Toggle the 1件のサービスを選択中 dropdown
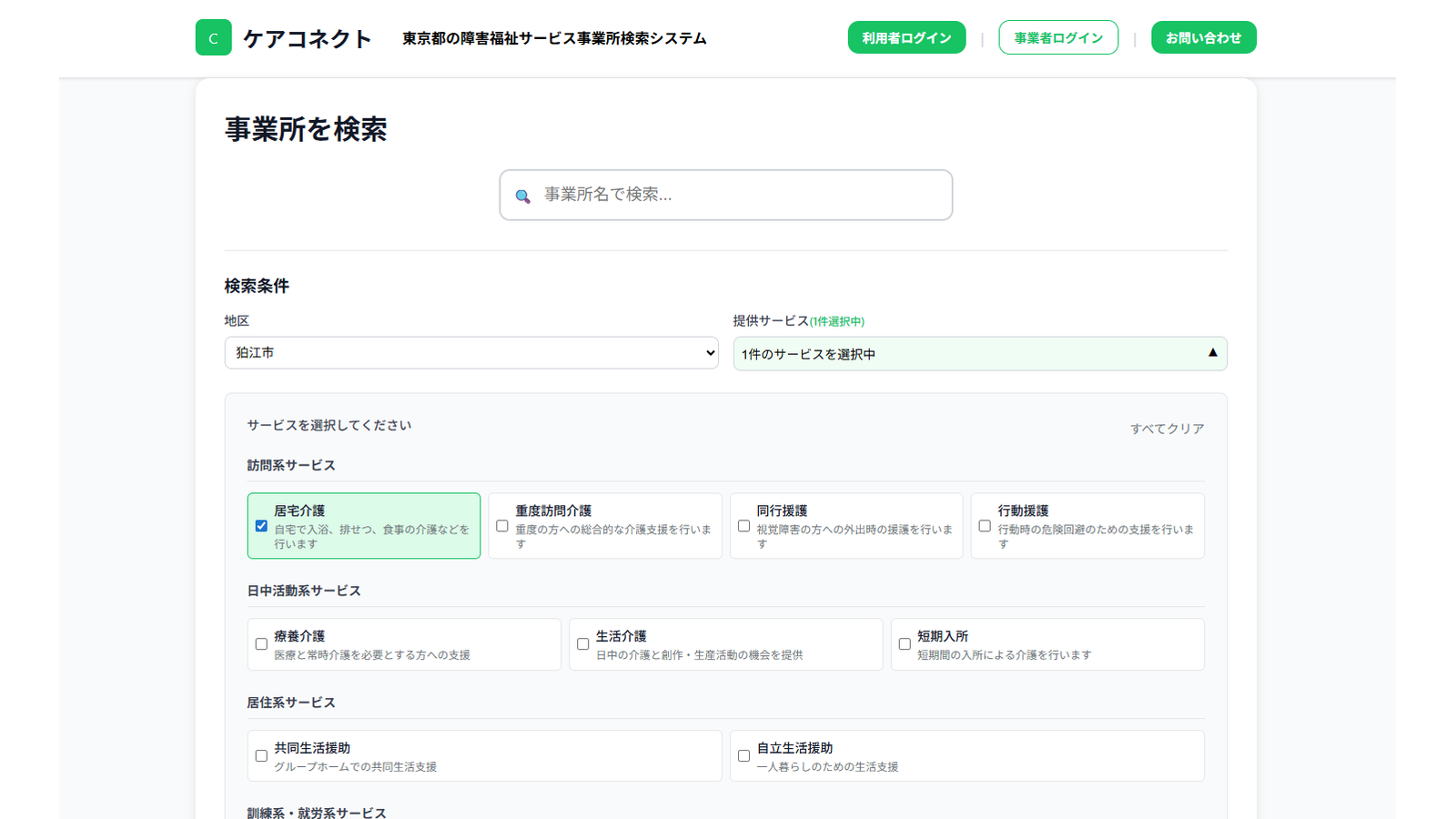Image resolution: width=1456 pixels, height=819 pixels. point(980,354)
